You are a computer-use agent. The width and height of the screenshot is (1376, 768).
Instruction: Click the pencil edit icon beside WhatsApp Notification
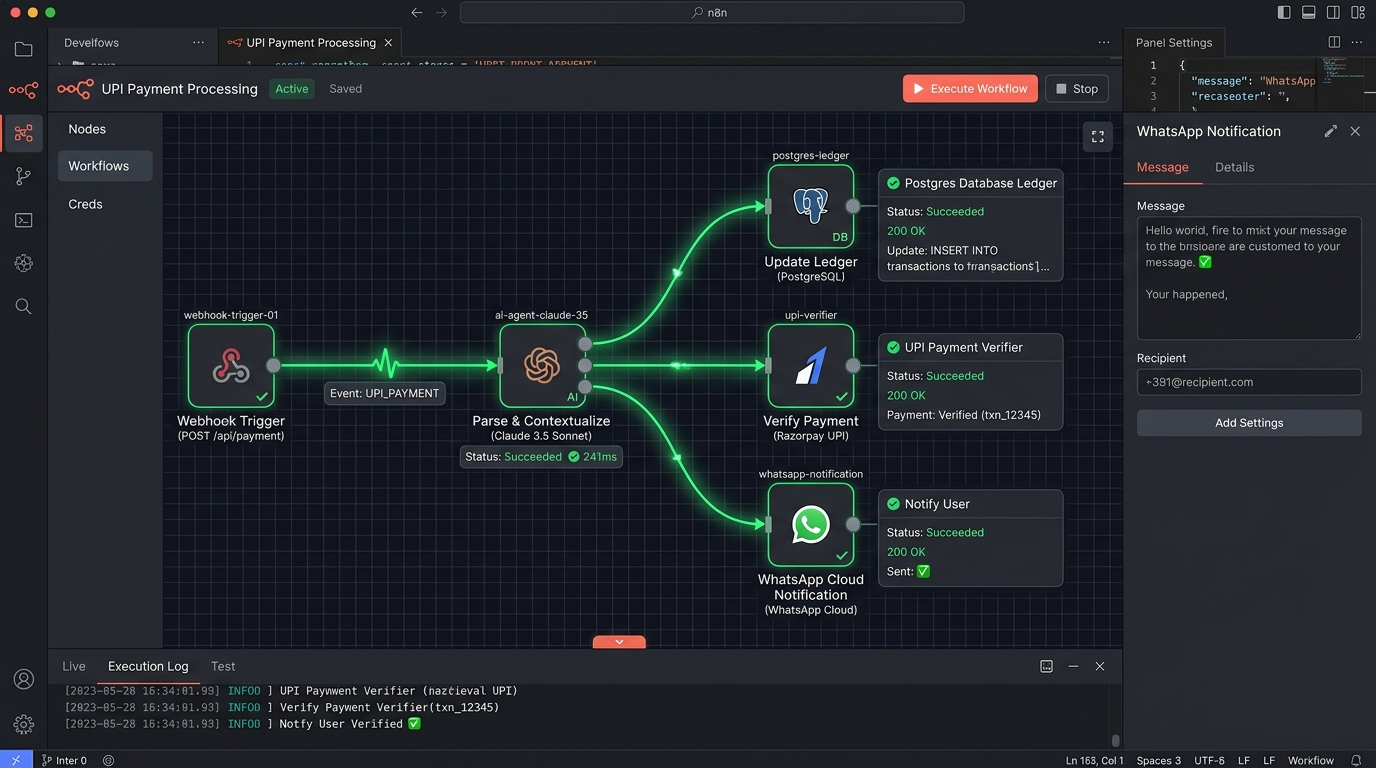click(1330, 131)
